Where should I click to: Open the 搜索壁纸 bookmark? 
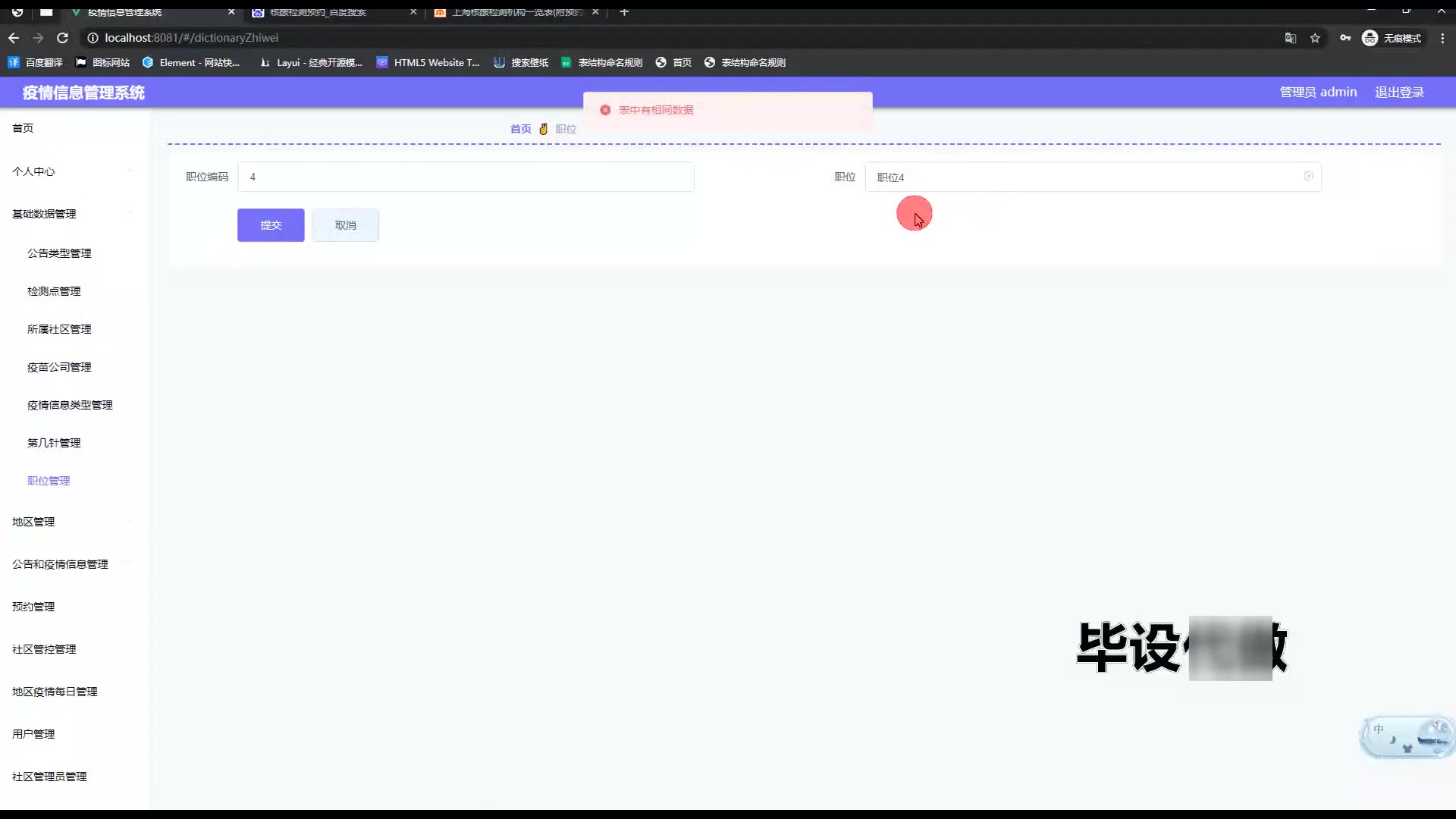coord(521,62)
